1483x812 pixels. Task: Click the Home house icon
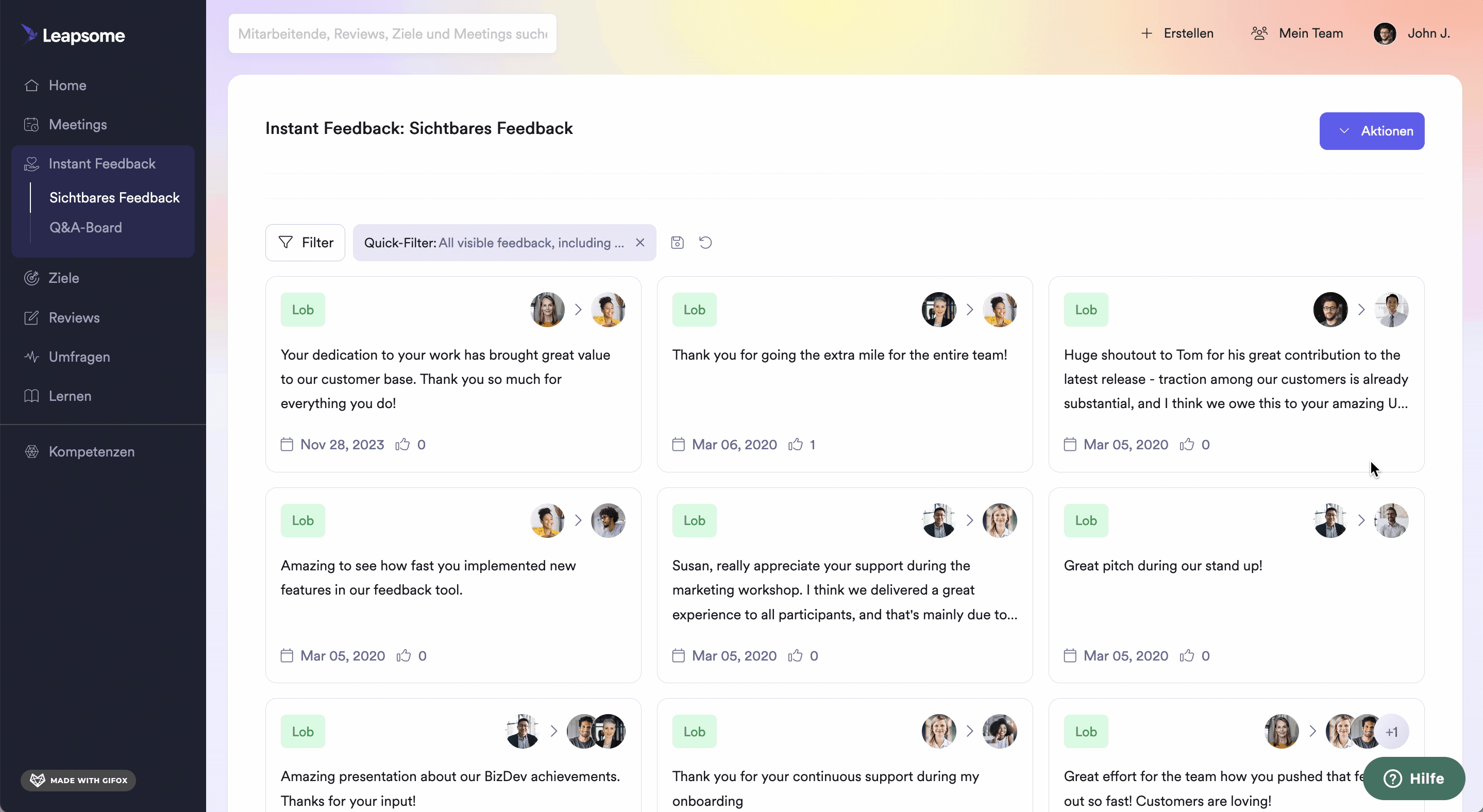pyautogui.click(x=31, y=85)
